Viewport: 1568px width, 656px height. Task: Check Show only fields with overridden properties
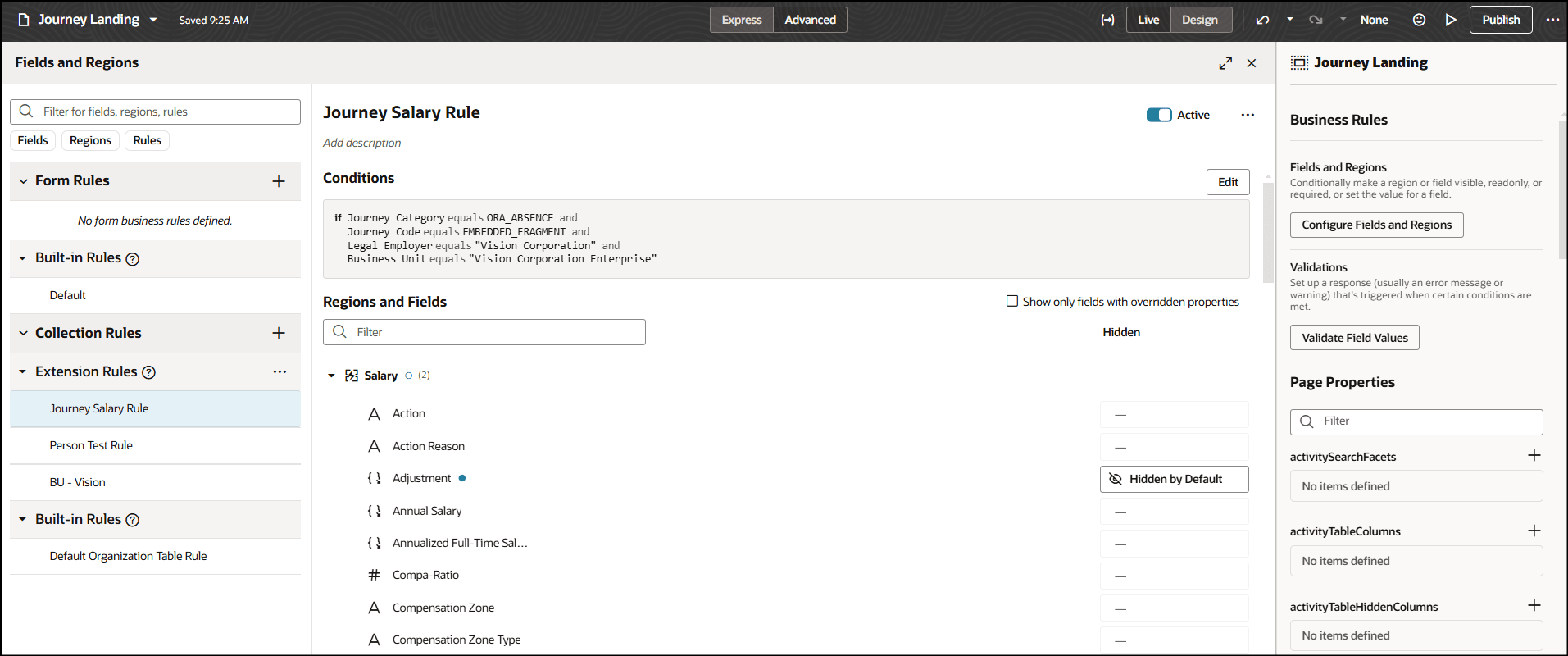point(1012,301)
